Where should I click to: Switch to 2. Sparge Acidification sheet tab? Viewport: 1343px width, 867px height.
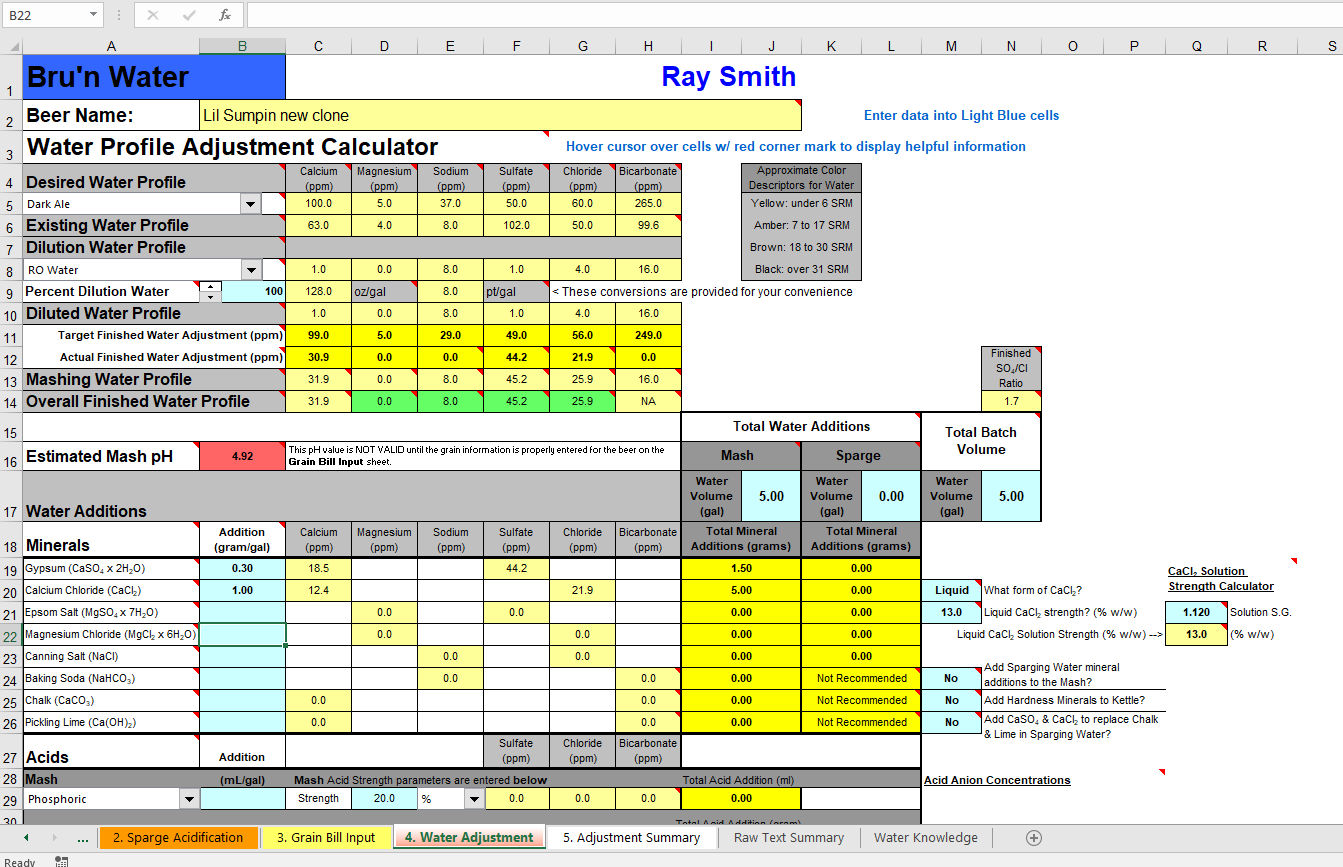coord(178,838)
